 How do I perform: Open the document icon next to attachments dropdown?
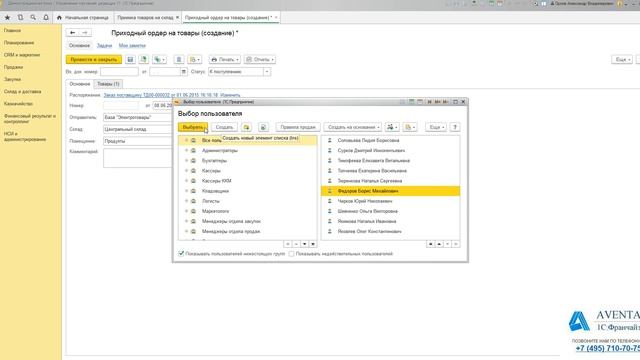pyautogui.click(x=179, y=60)
